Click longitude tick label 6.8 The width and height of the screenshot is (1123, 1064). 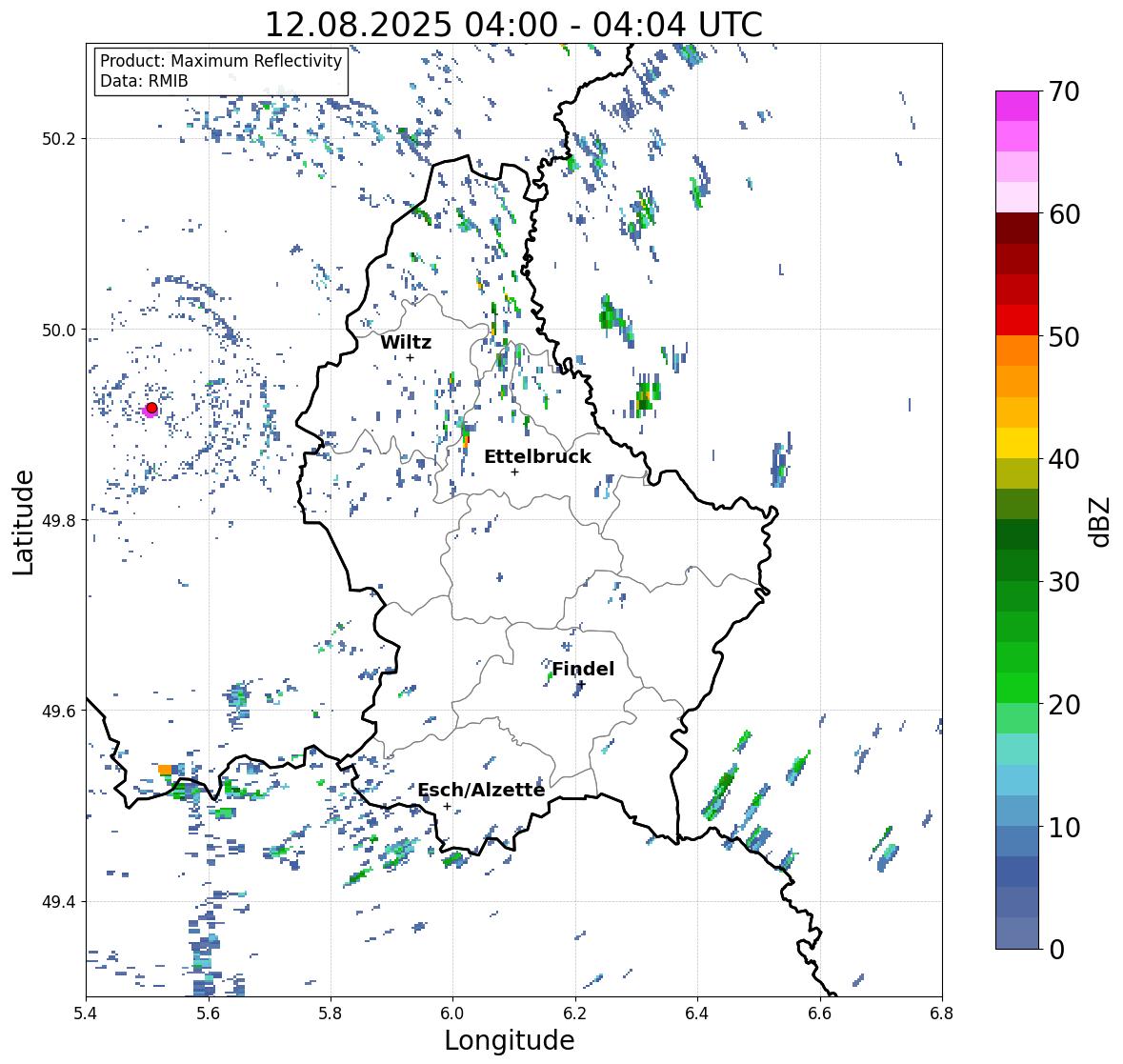click(942, 1013)
